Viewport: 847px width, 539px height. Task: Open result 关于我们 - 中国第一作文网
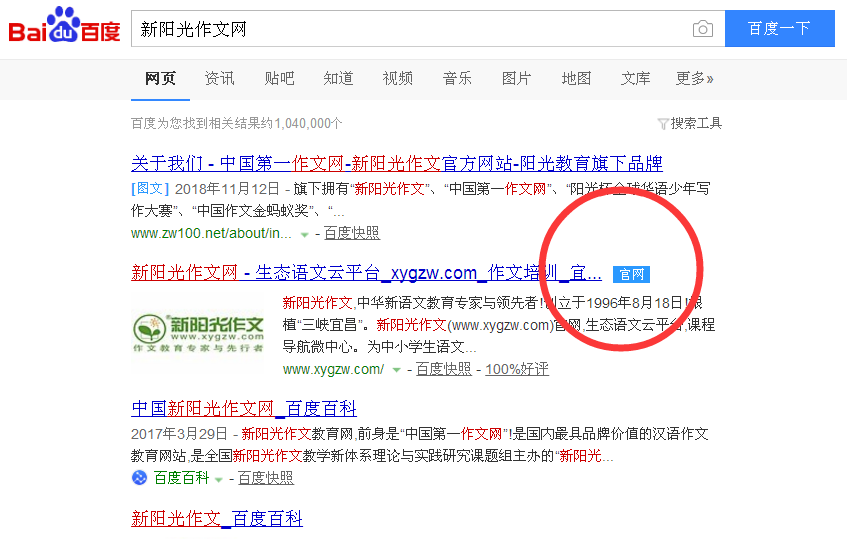(x=396, y=163)
